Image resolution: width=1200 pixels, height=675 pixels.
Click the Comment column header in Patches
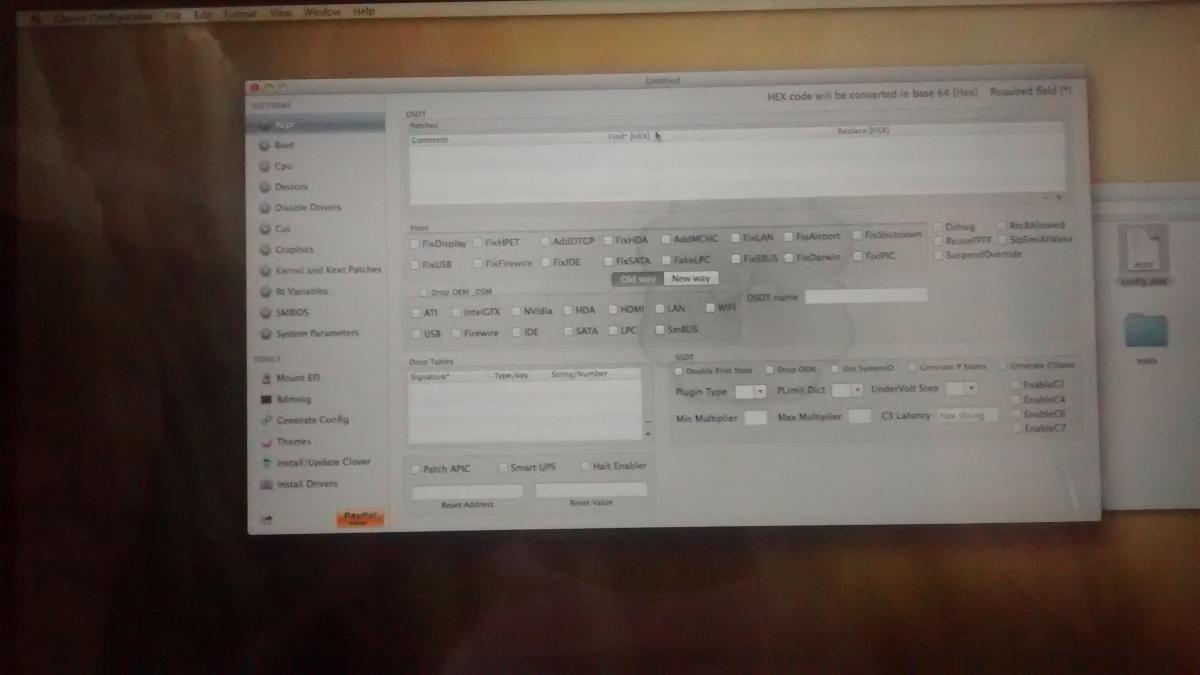pyautogui.click(x=430, y=140)
